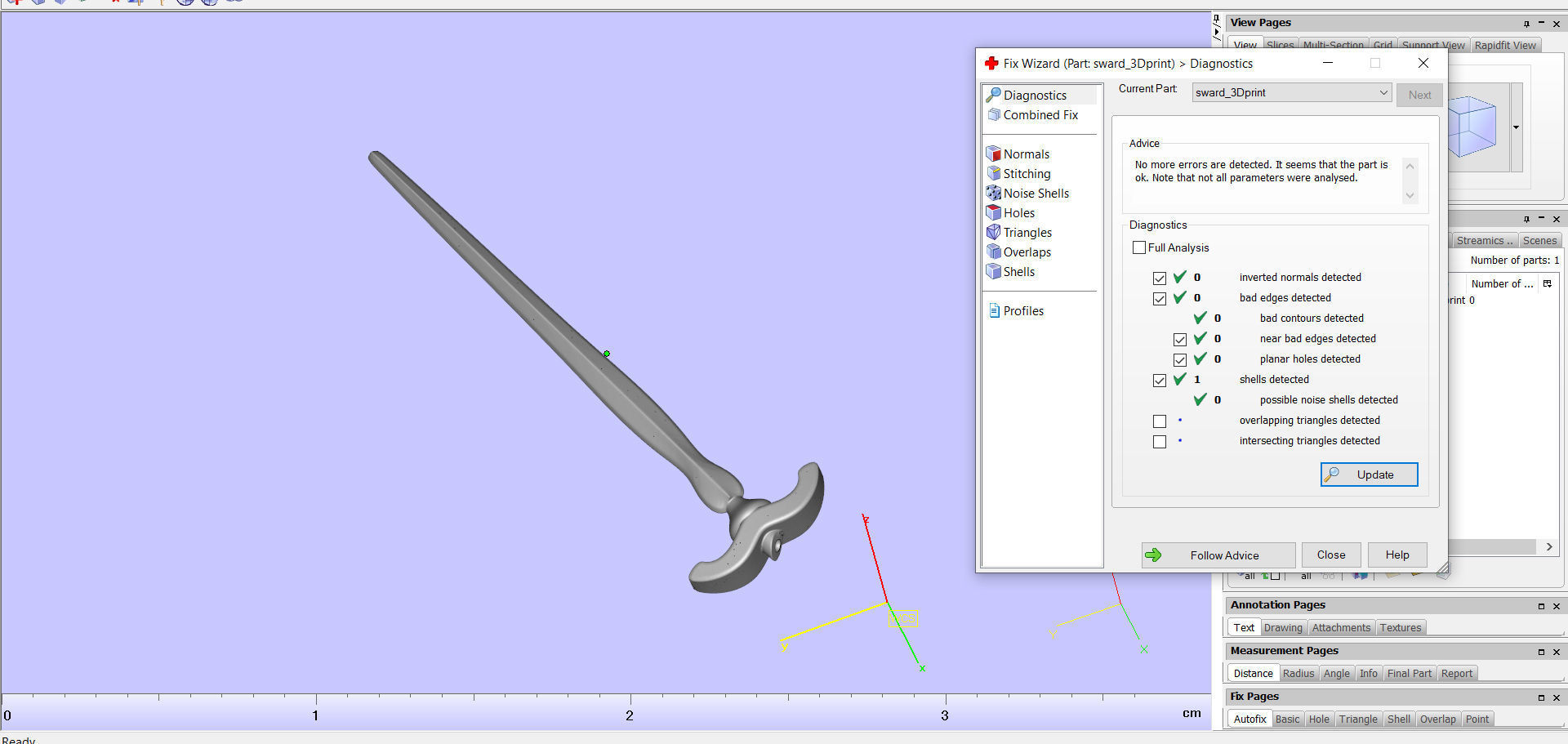The width and height of the screenshot is (1568, 744).
Task: Open Distance tab in Measurement Pages
Action: 1253,673
